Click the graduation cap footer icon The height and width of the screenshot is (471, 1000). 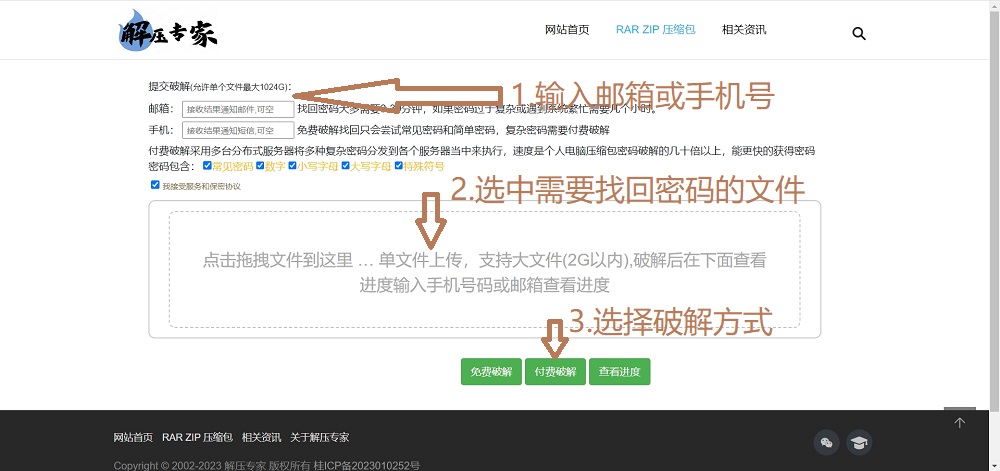tap(858, 443)
